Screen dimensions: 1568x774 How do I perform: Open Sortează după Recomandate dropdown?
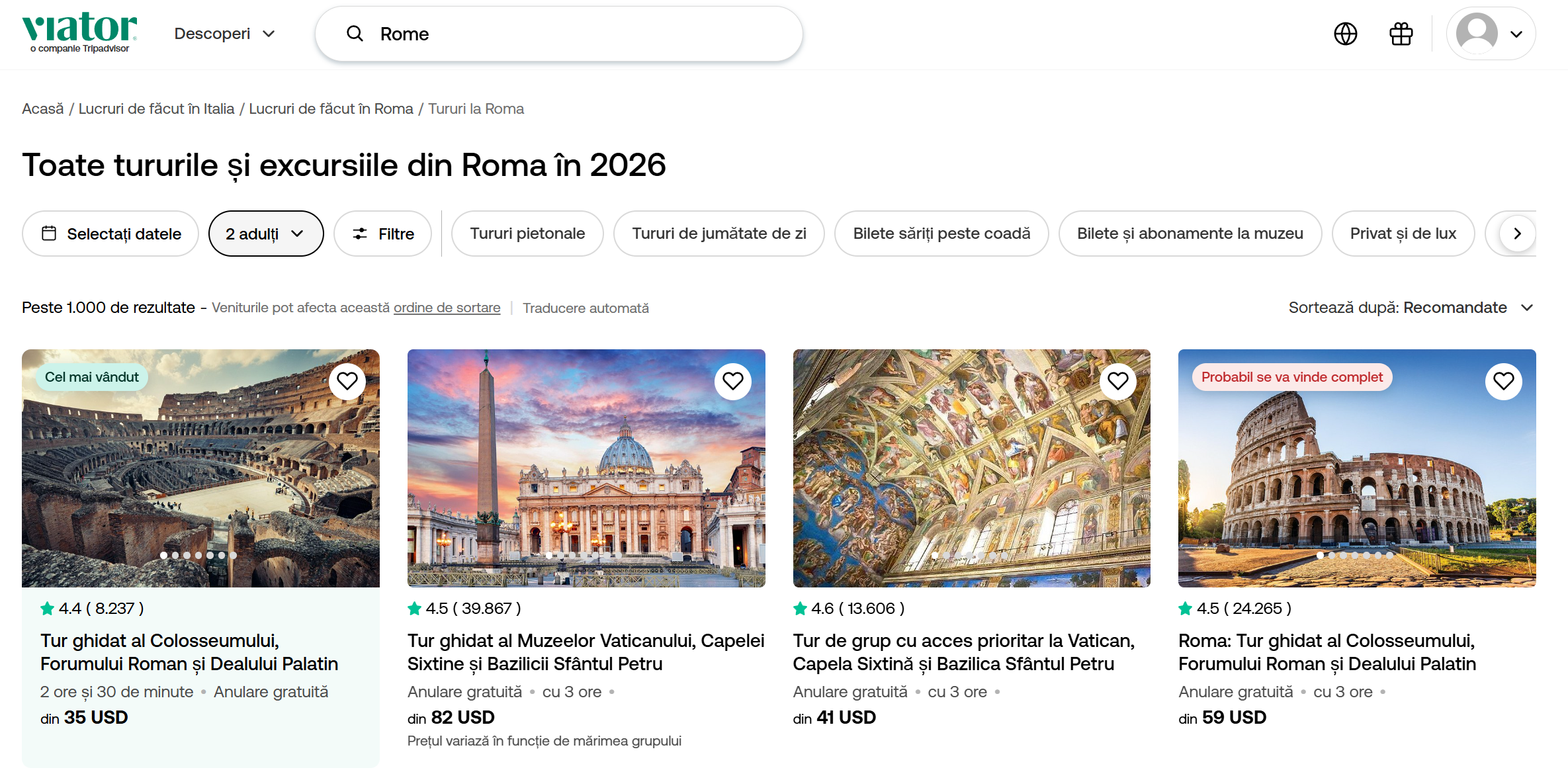(x=1410, y=308)
